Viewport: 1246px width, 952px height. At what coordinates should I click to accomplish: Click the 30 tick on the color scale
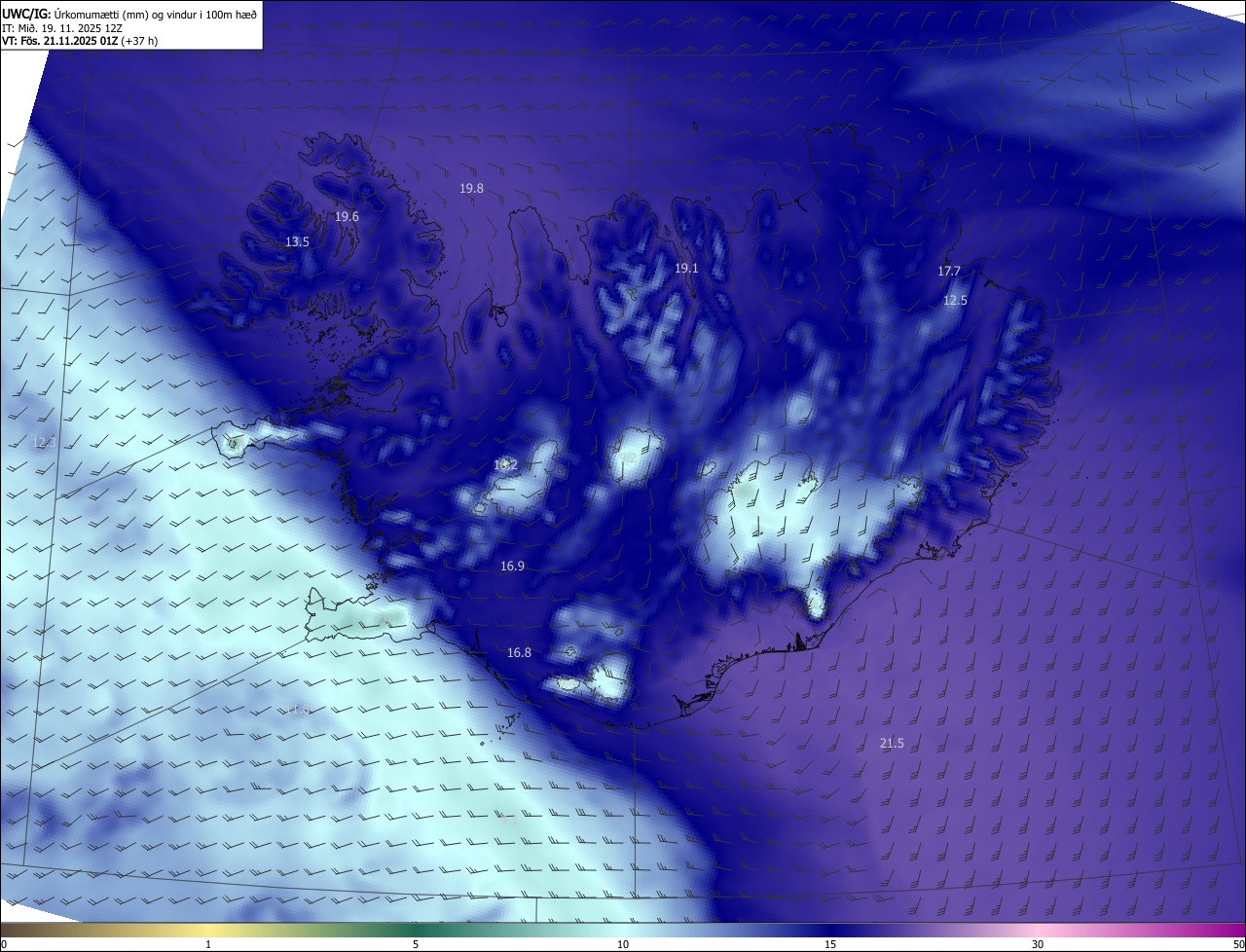pyautogui.click(x=1038, y=944)
